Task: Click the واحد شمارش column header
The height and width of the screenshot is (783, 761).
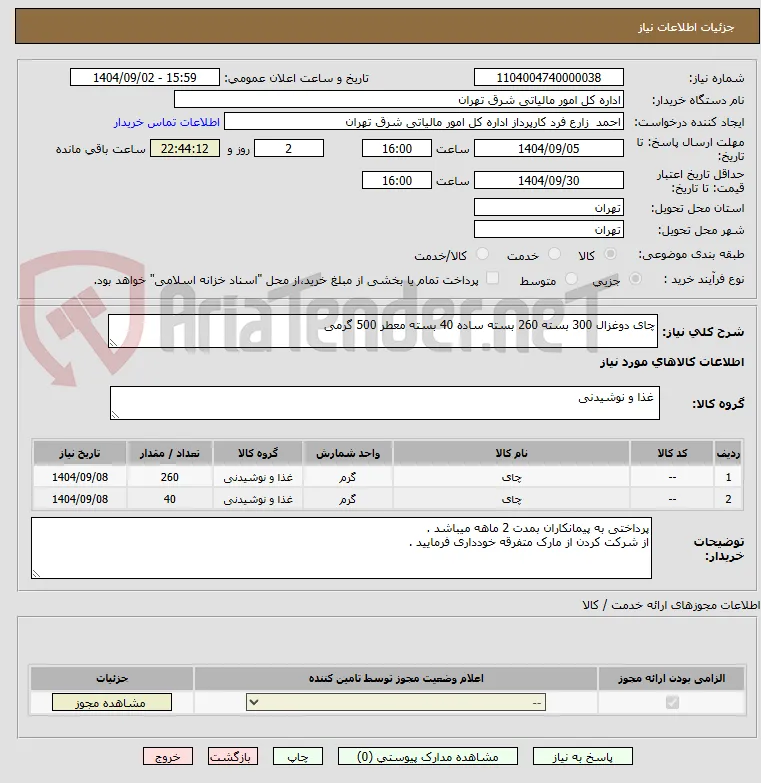Action: tap(348, 453)
